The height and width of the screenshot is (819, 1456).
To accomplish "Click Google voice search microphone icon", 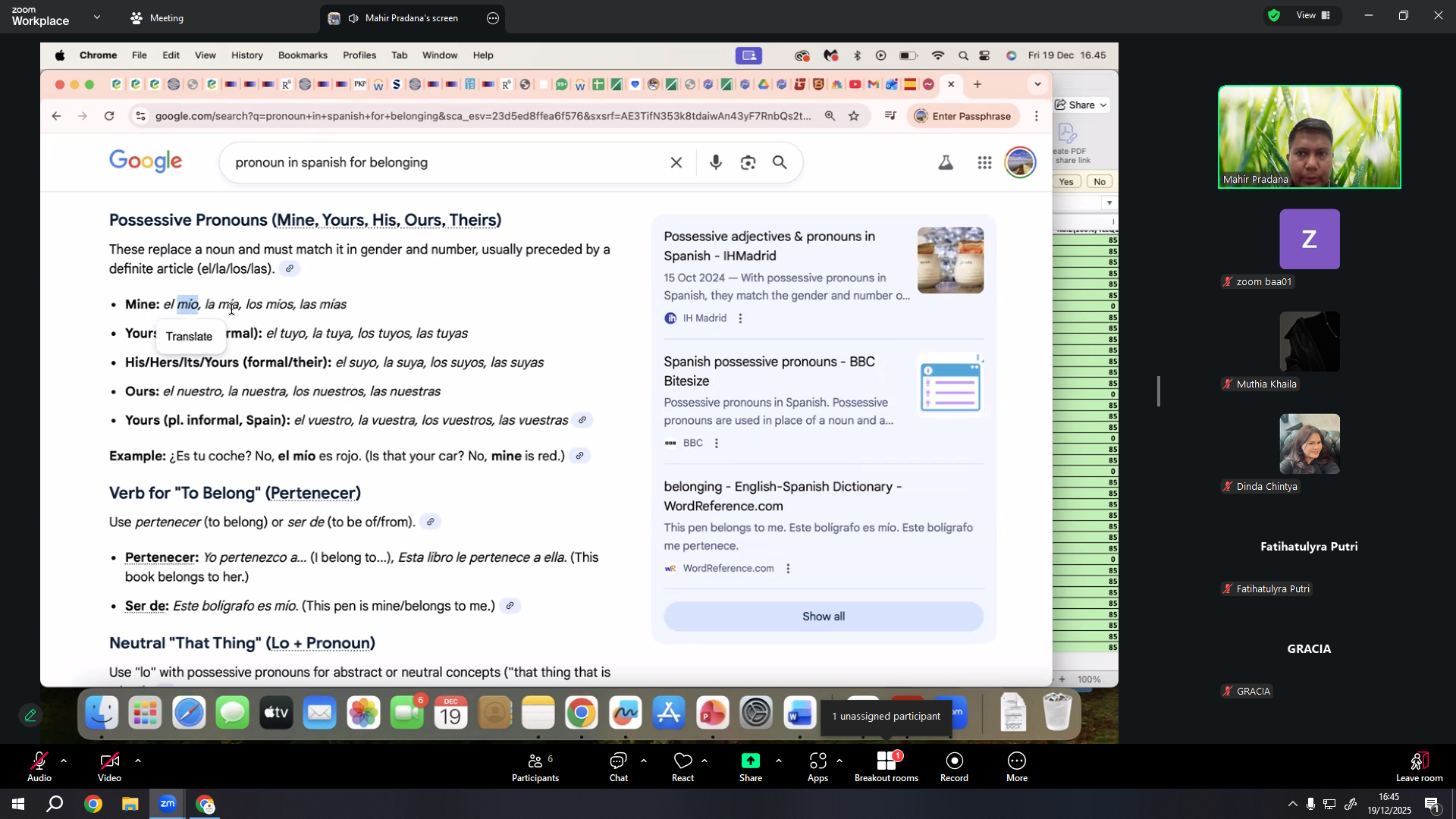I will click(x=715, y=162).
